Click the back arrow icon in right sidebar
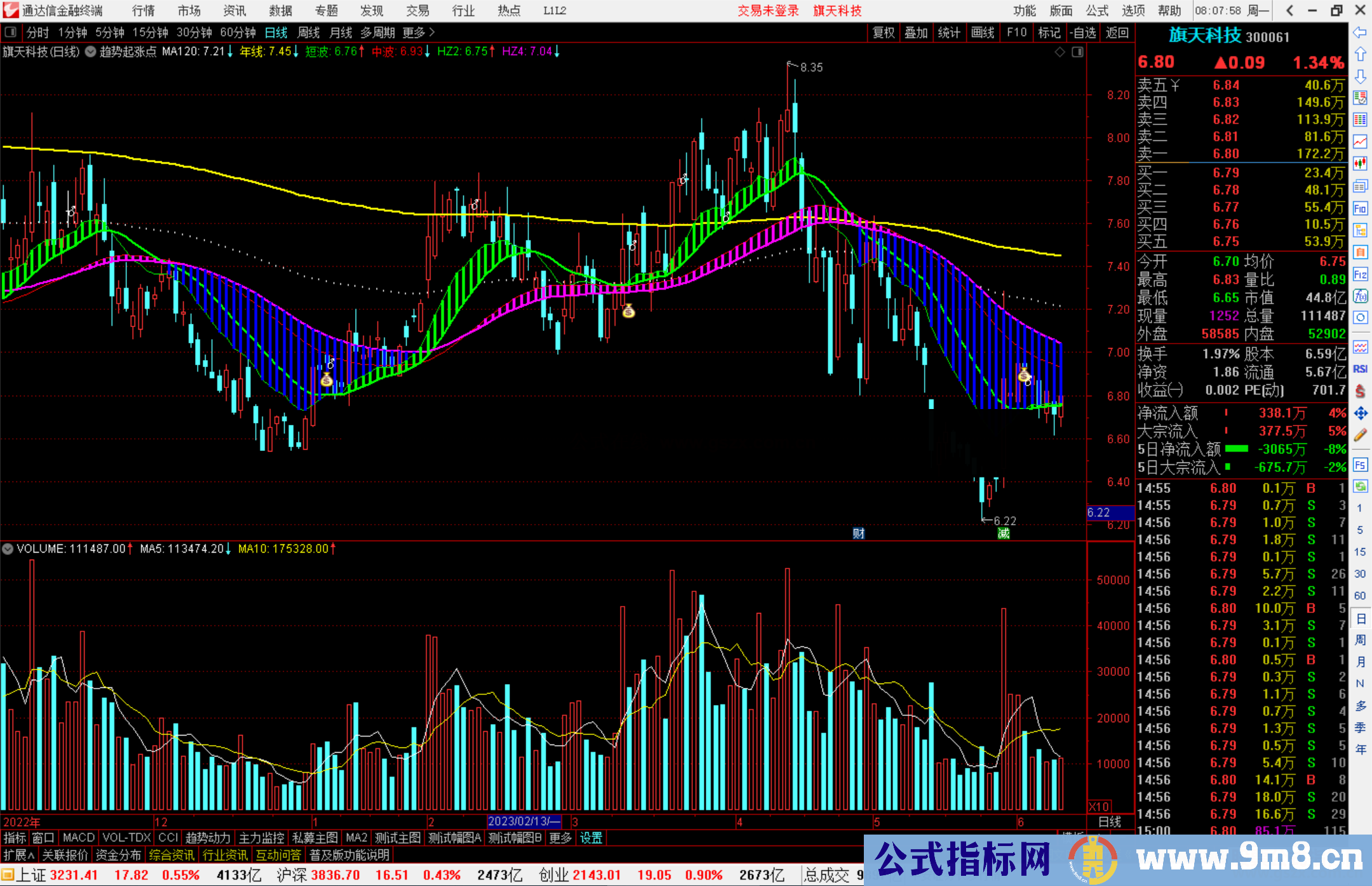1372x886 pixels. click(1360, 32)
